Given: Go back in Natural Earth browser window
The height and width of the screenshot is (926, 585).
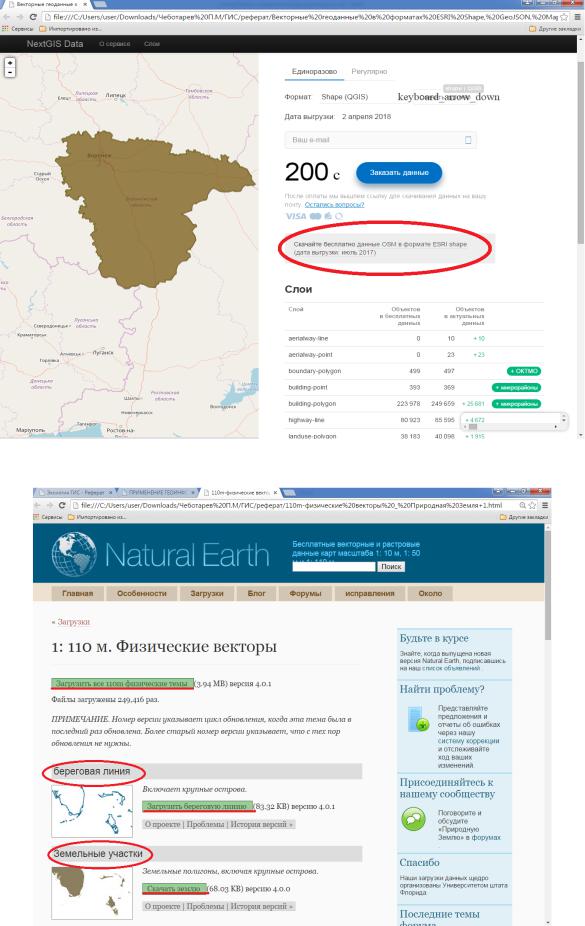Looking at the screenshot, I should (x=38, y=506).
